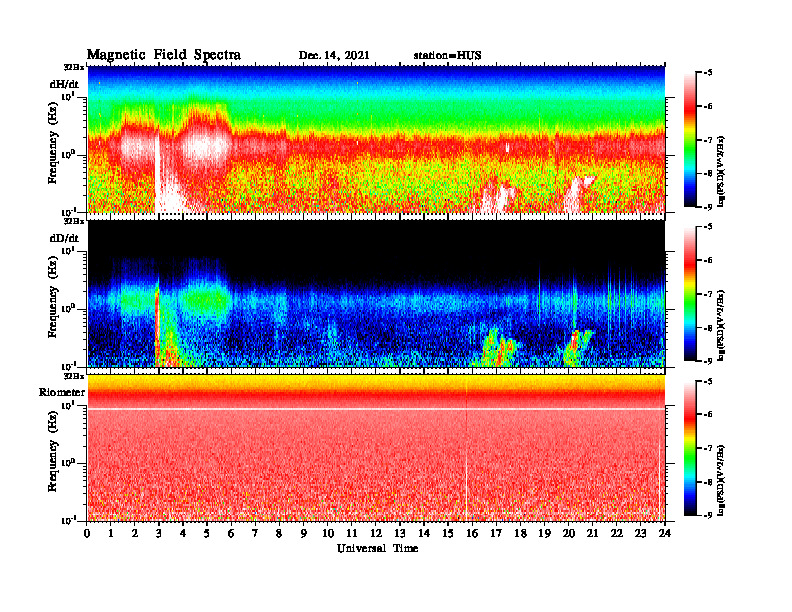Click hour tick label '9' on time axis
This screenshot has height=612, width=792.
304,534
